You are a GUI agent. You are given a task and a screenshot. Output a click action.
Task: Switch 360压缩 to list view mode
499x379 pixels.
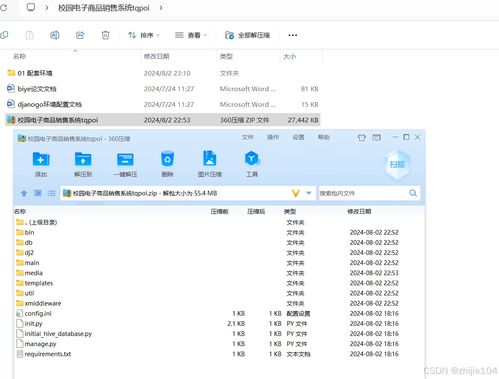point(51,193)
